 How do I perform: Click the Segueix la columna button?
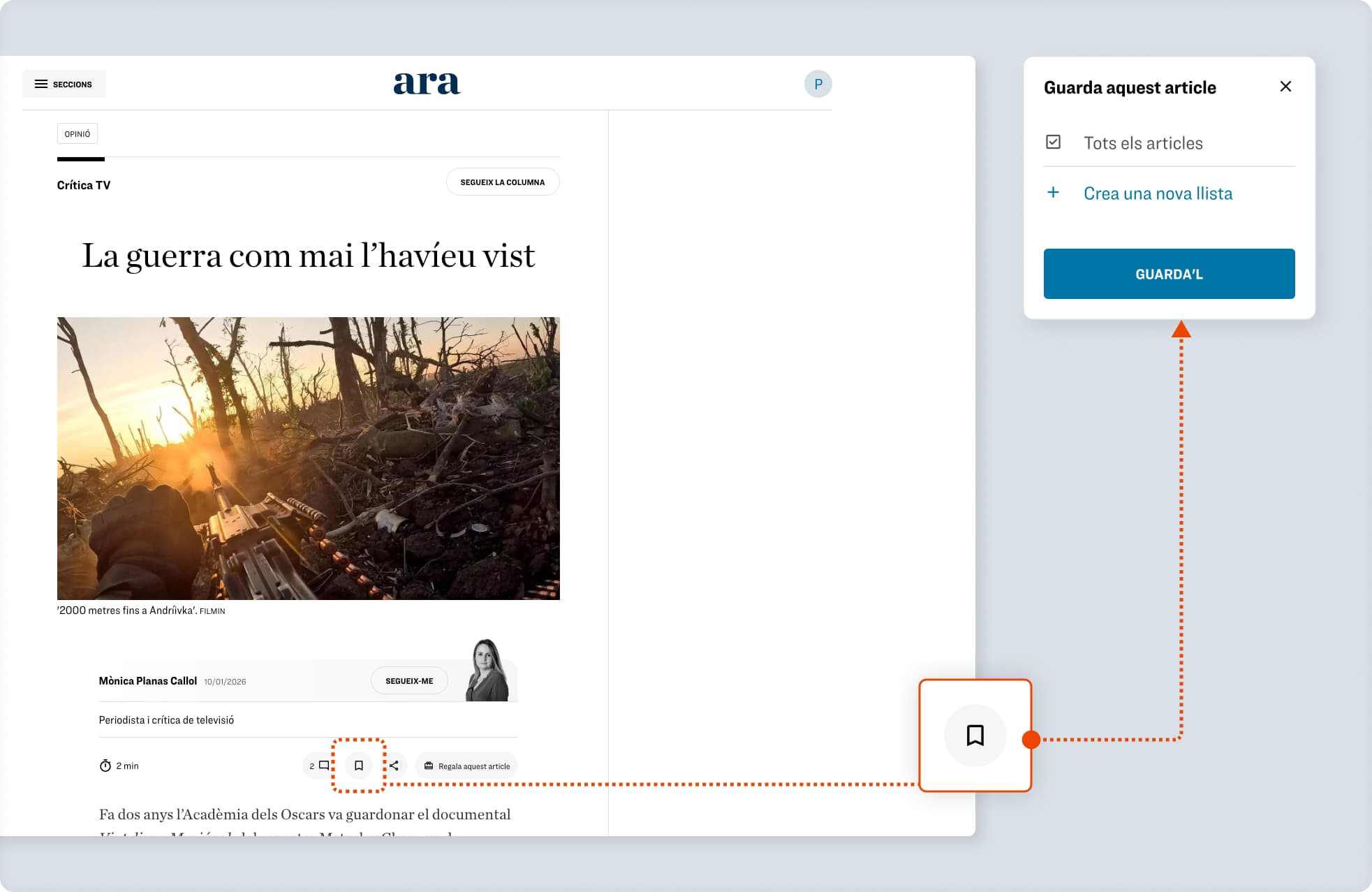click(x=502, y=182)
